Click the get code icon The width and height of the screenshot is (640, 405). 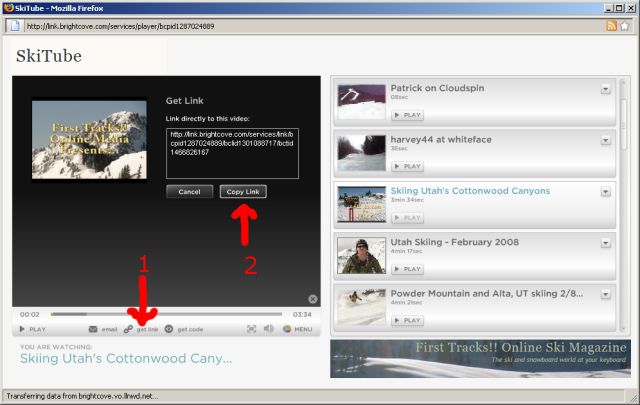(169, 329)
